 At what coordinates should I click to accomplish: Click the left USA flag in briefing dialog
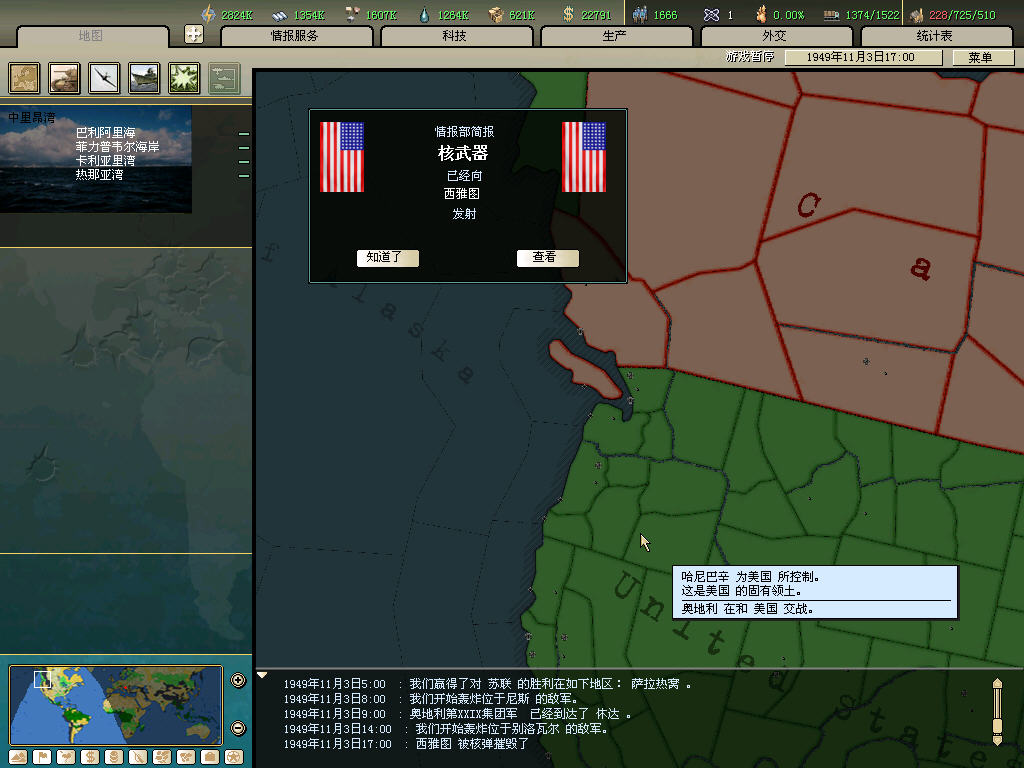(x=342, y=157)
